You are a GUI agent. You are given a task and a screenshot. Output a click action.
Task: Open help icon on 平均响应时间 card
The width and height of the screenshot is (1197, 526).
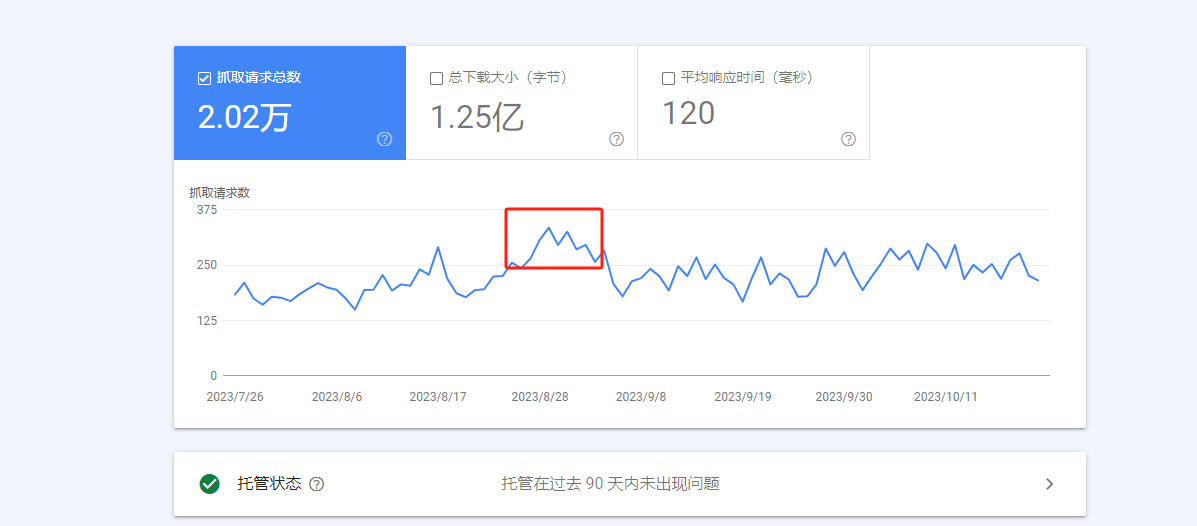tap(848, 139)
